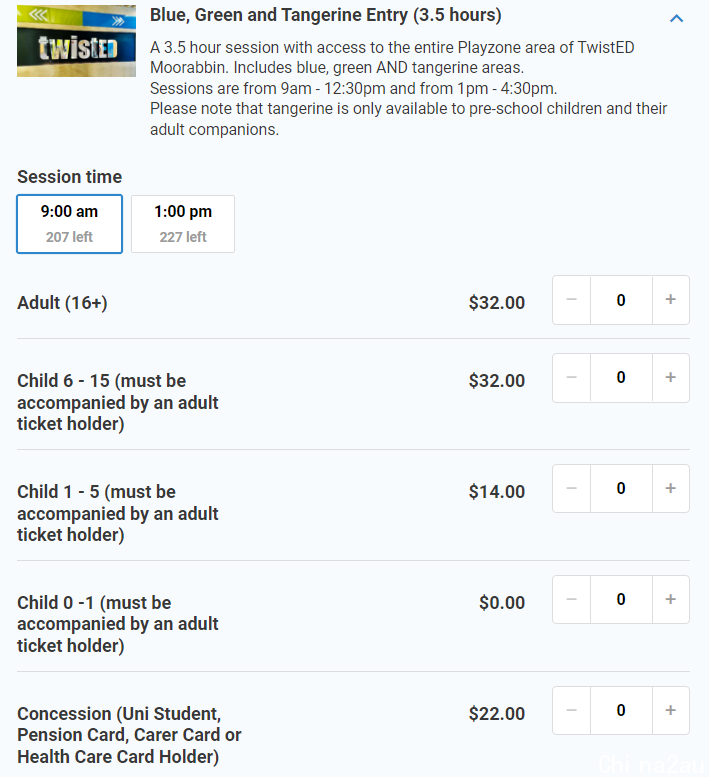The image size is (709, 777).
Task: Reduce Child 0 -1 ticket quantity
Action: point(571,600)
